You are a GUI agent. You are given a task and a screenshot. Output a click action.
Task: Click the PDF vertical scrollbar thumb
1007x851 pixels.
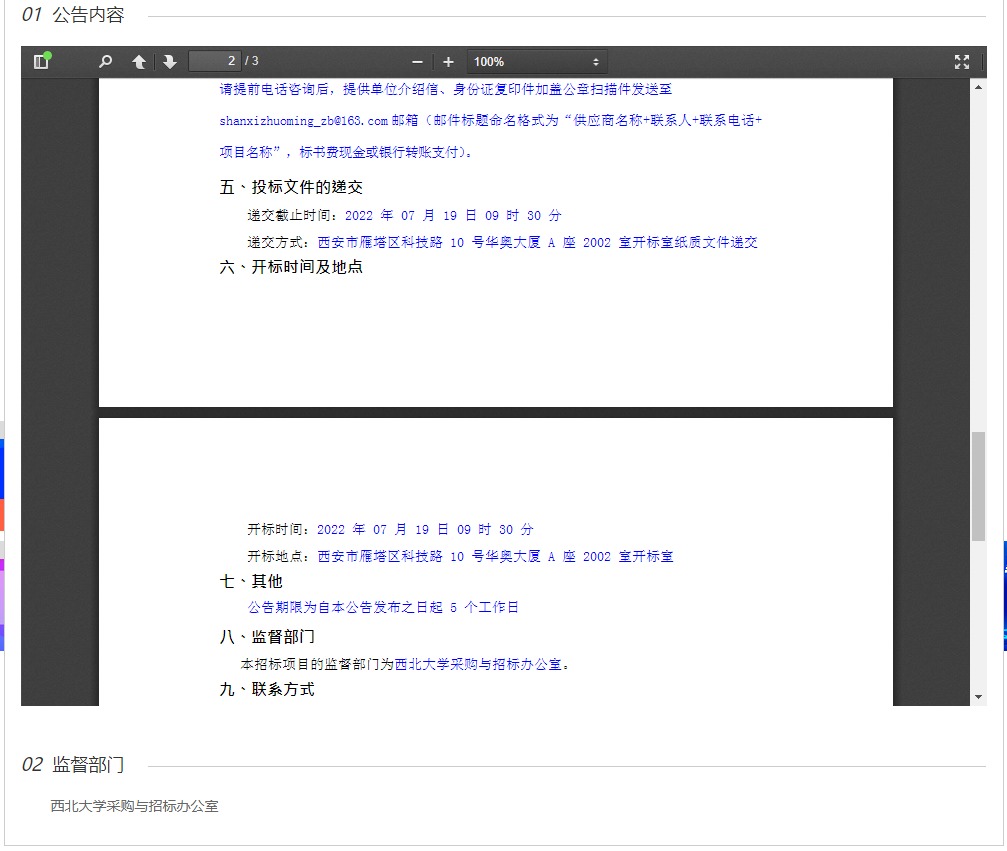point(978,485)
